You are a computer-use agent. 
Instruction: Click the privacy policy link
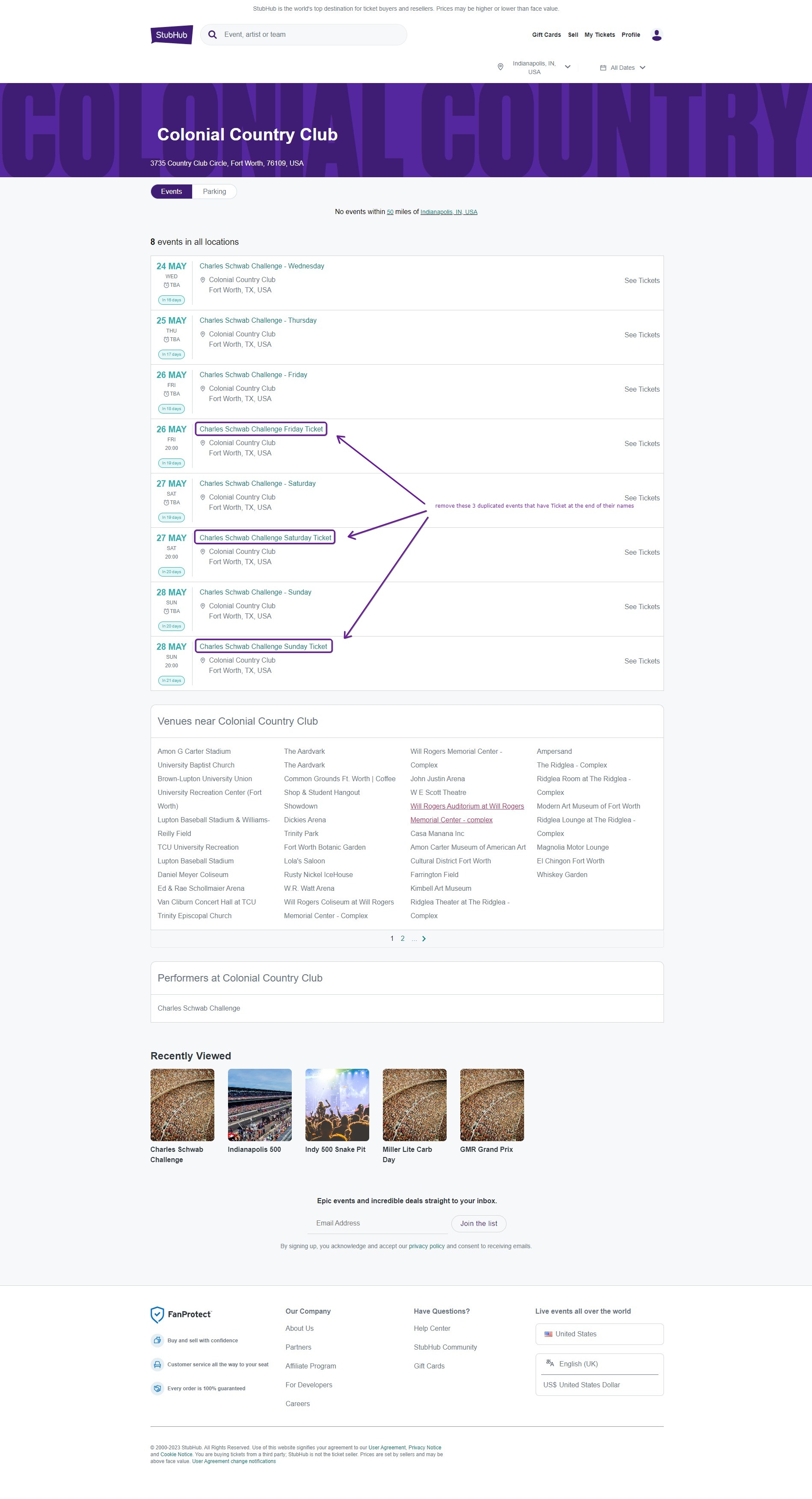(427, 1246)
